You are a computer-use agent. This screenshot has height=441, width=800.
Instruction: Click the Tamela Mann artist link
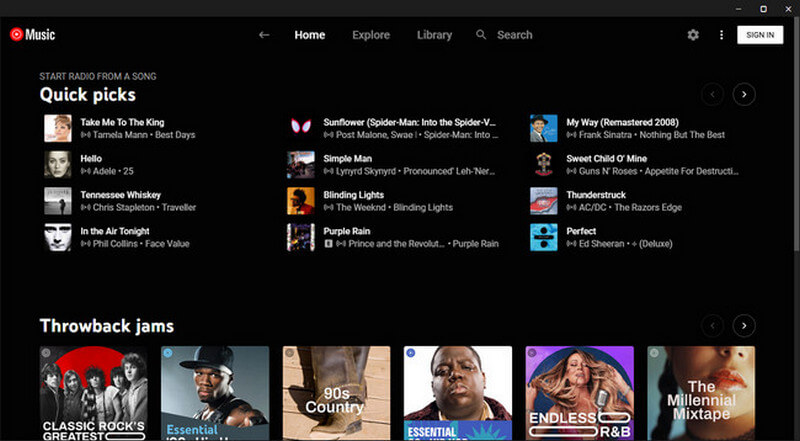[x=120, y=135]
